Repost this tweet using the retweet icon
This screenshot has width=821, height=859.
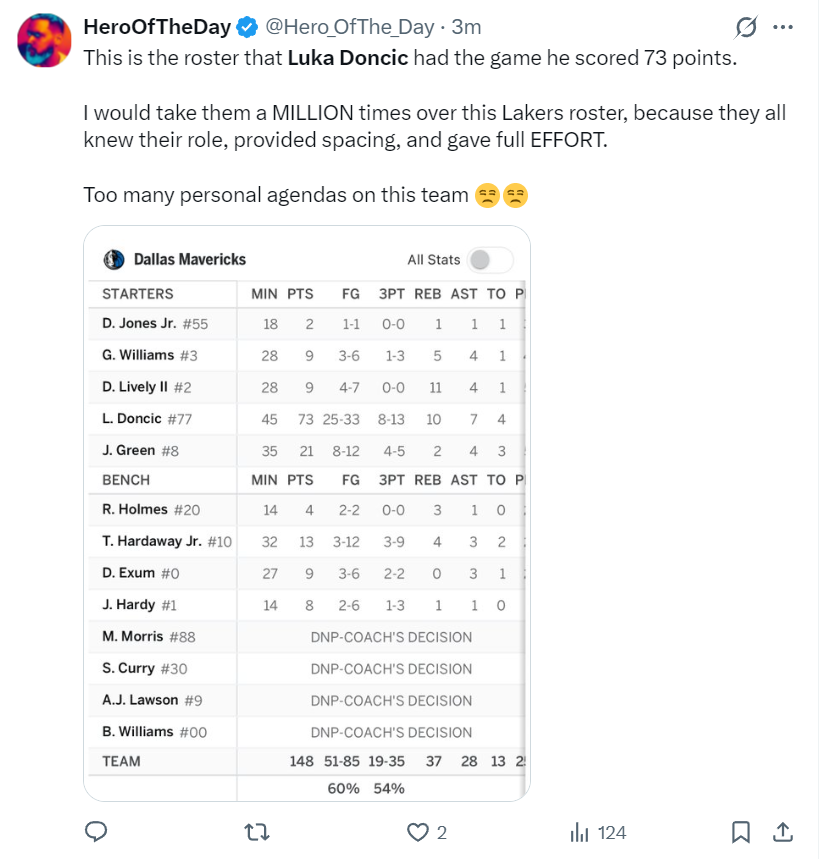(258, 832)
